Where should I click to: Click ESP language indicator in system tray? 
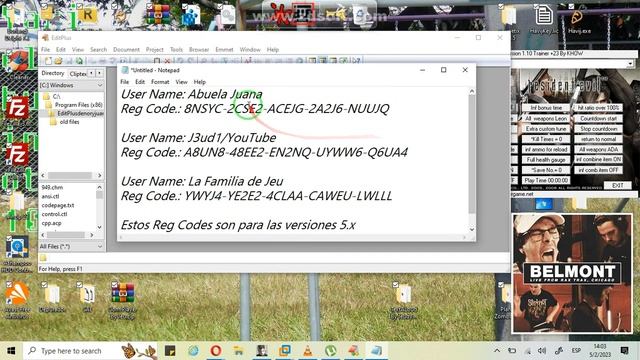click(x=576, y=351)
